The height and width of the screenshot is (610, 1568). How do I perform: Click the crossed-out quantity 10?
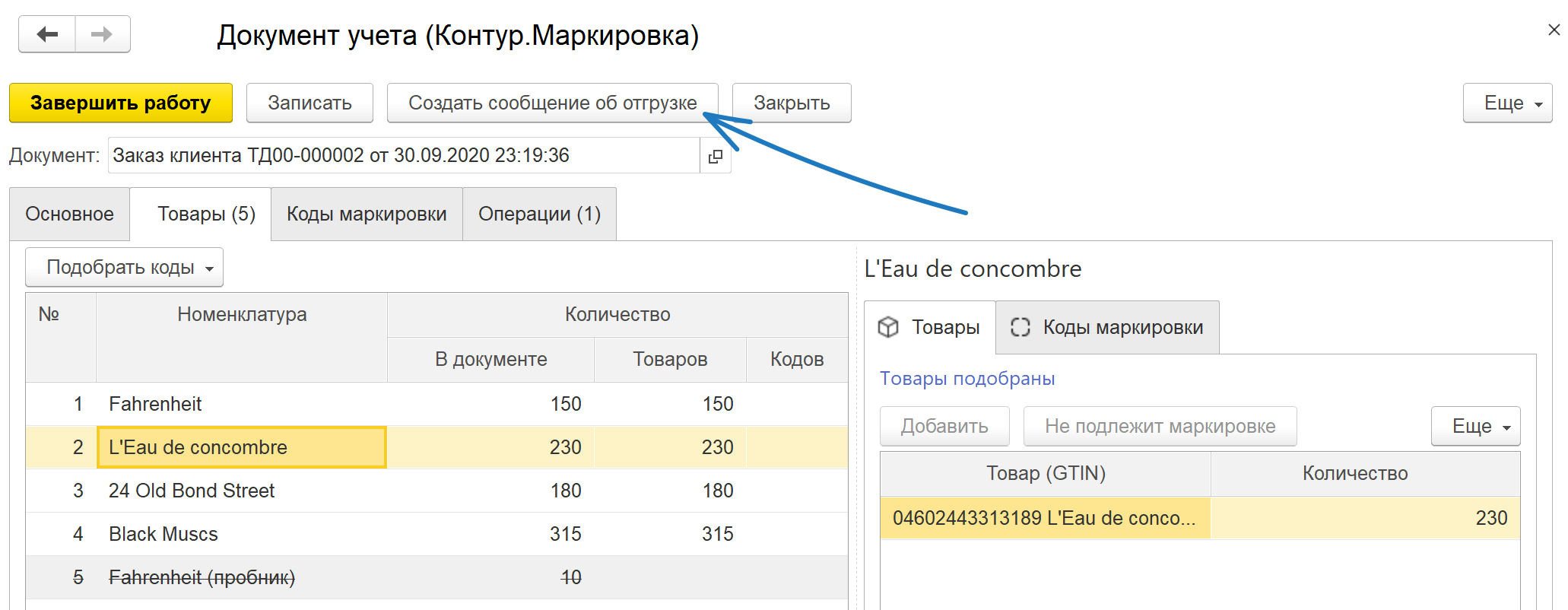pos(571,577)
